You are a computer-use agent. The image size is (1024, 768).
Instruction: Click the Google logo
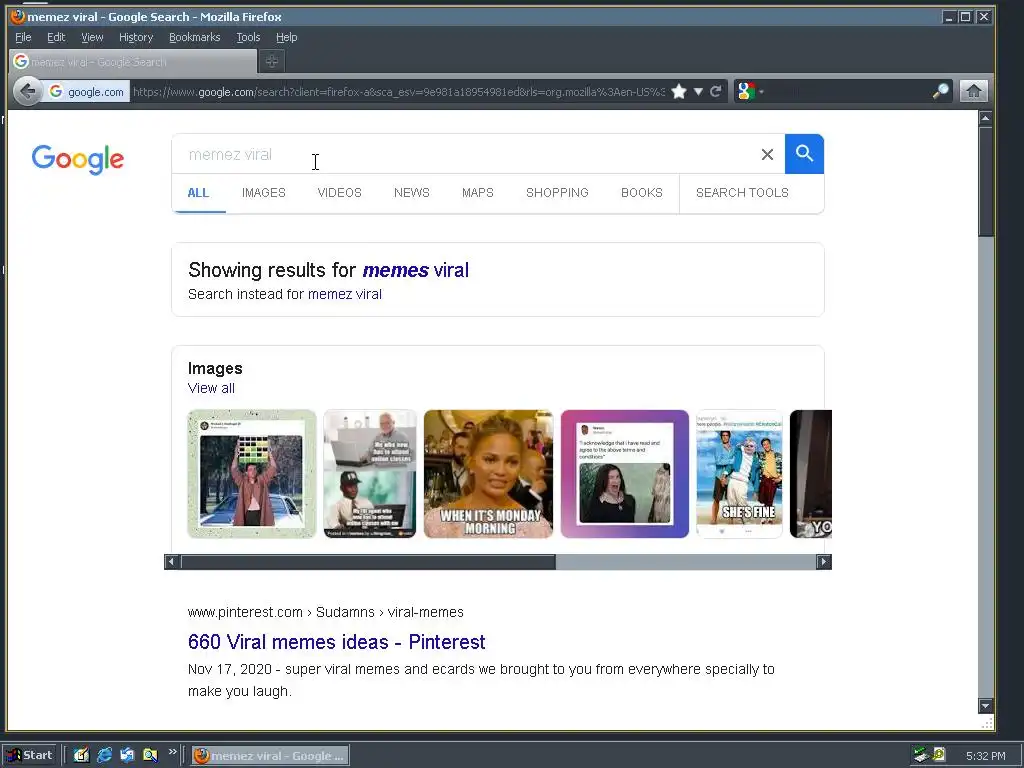[78, 159]
